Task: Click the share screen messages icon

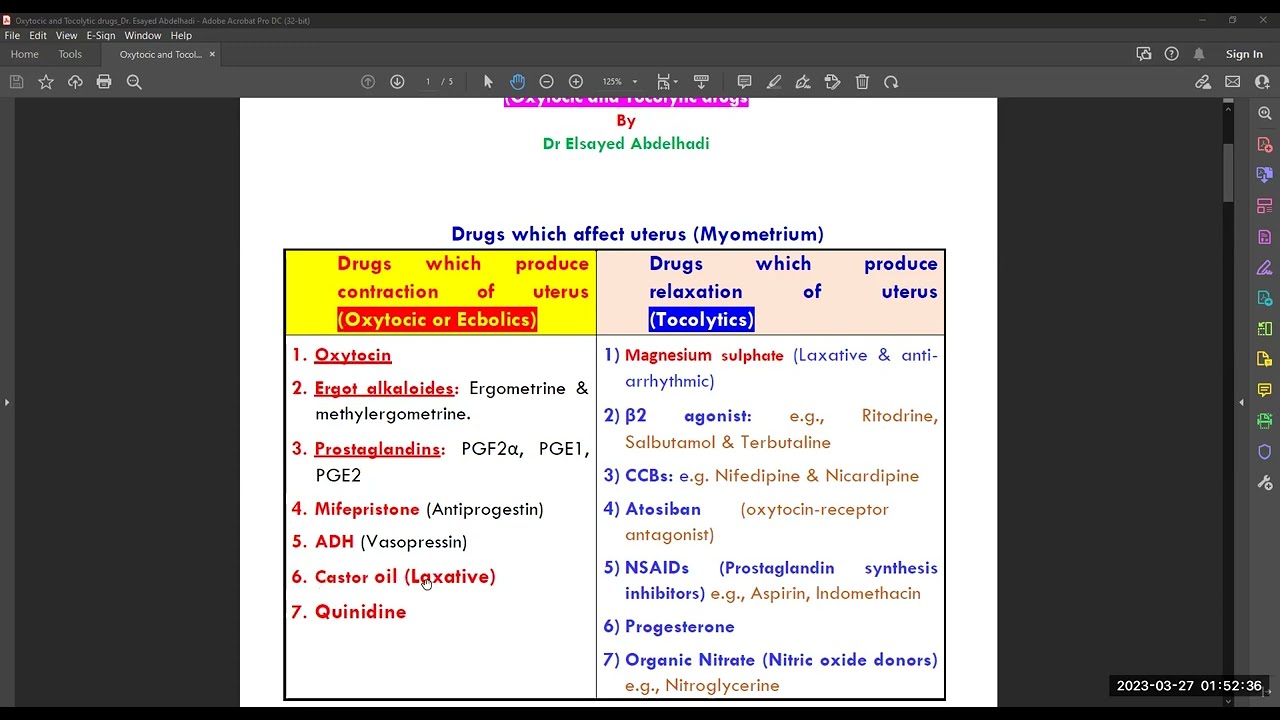Action: tap(1144, 54)
